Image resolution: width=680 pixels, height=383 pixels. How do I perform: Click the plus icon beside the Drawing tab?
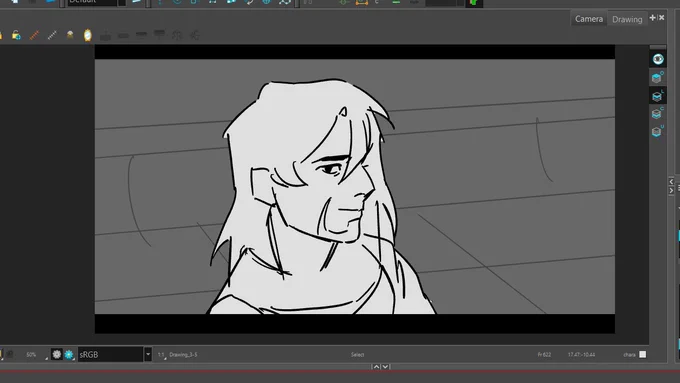(x=652, y=18)
